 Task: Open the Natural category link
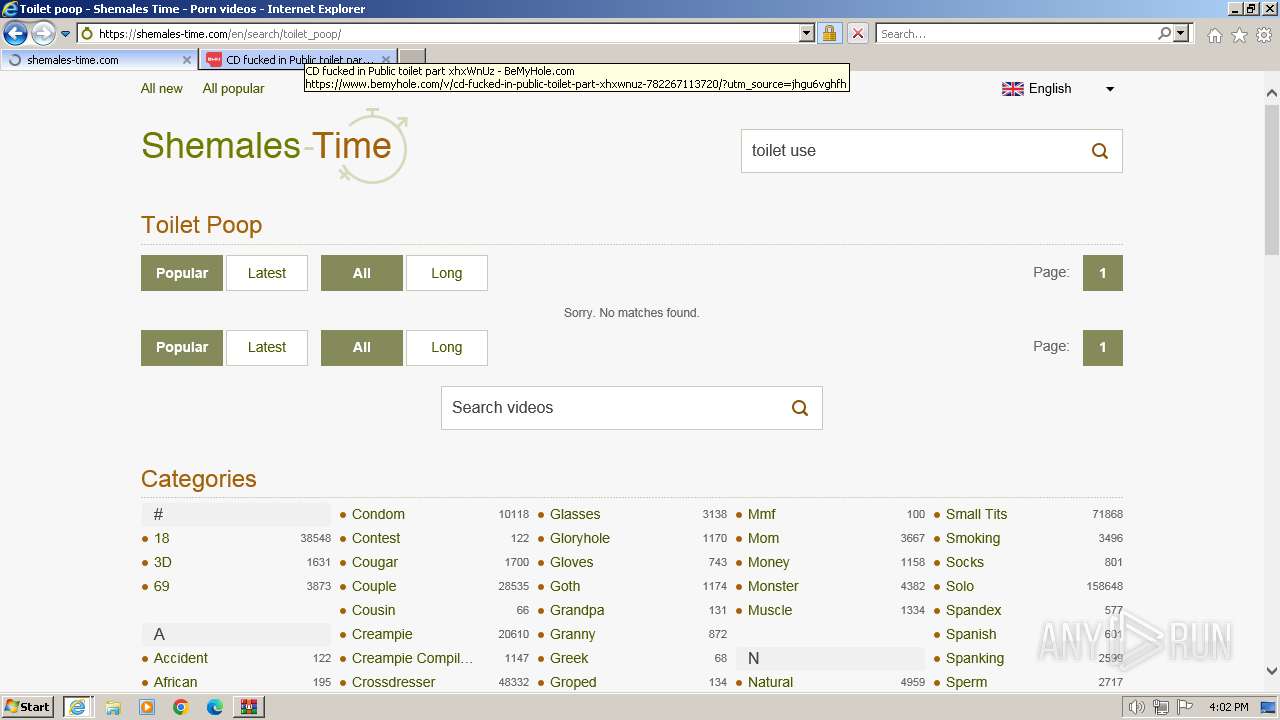pos(770,682)
